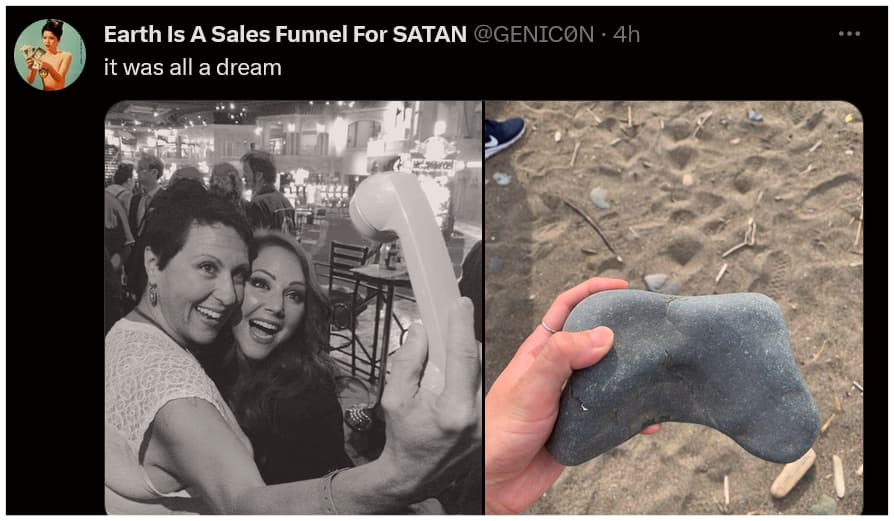Click the poster's round profile avatar
894x521 pixels.
click(50, 55)
